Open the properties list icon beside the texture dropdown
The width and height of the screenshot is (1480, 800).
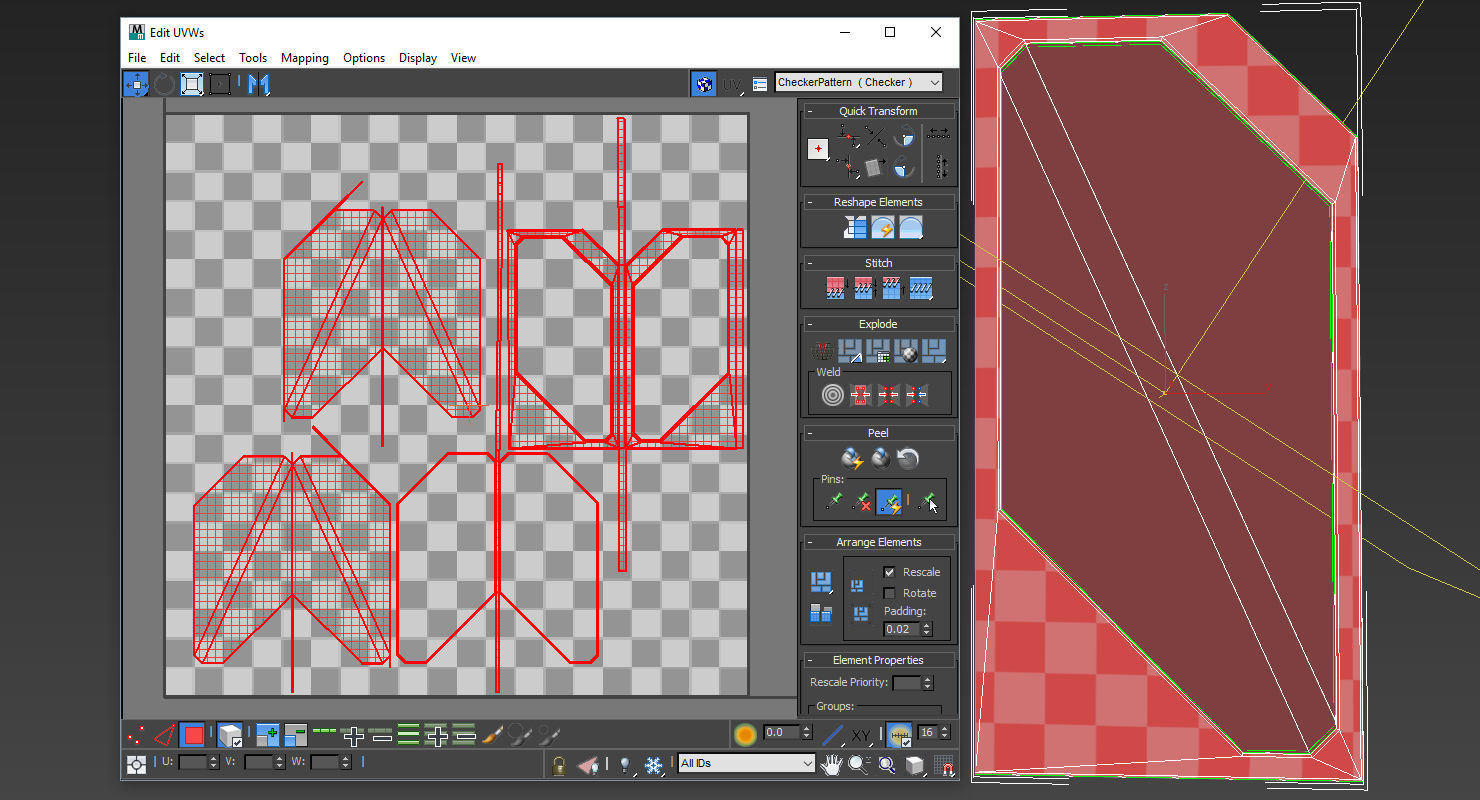(x=760, y=84)
